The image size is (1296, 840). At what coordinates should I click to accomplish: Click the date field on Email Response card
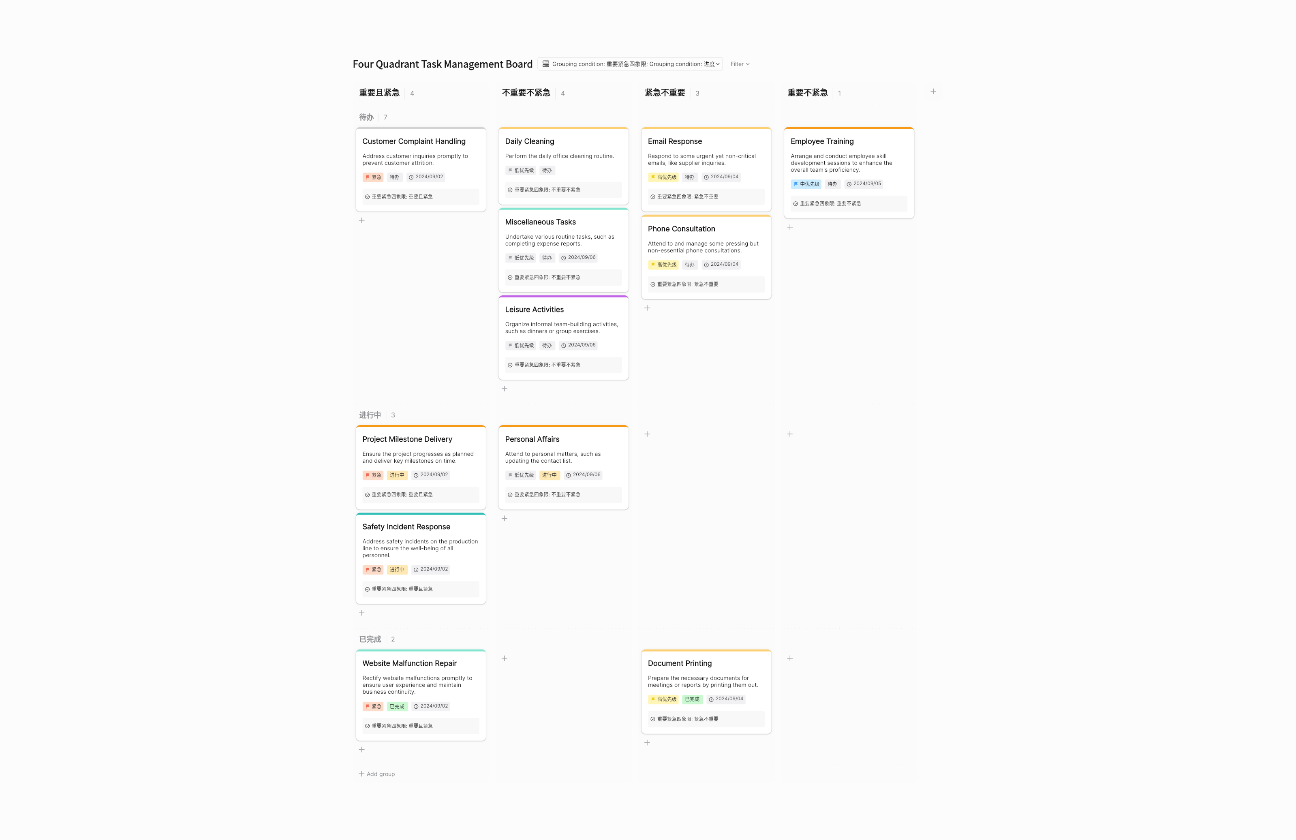pos(722,177)
